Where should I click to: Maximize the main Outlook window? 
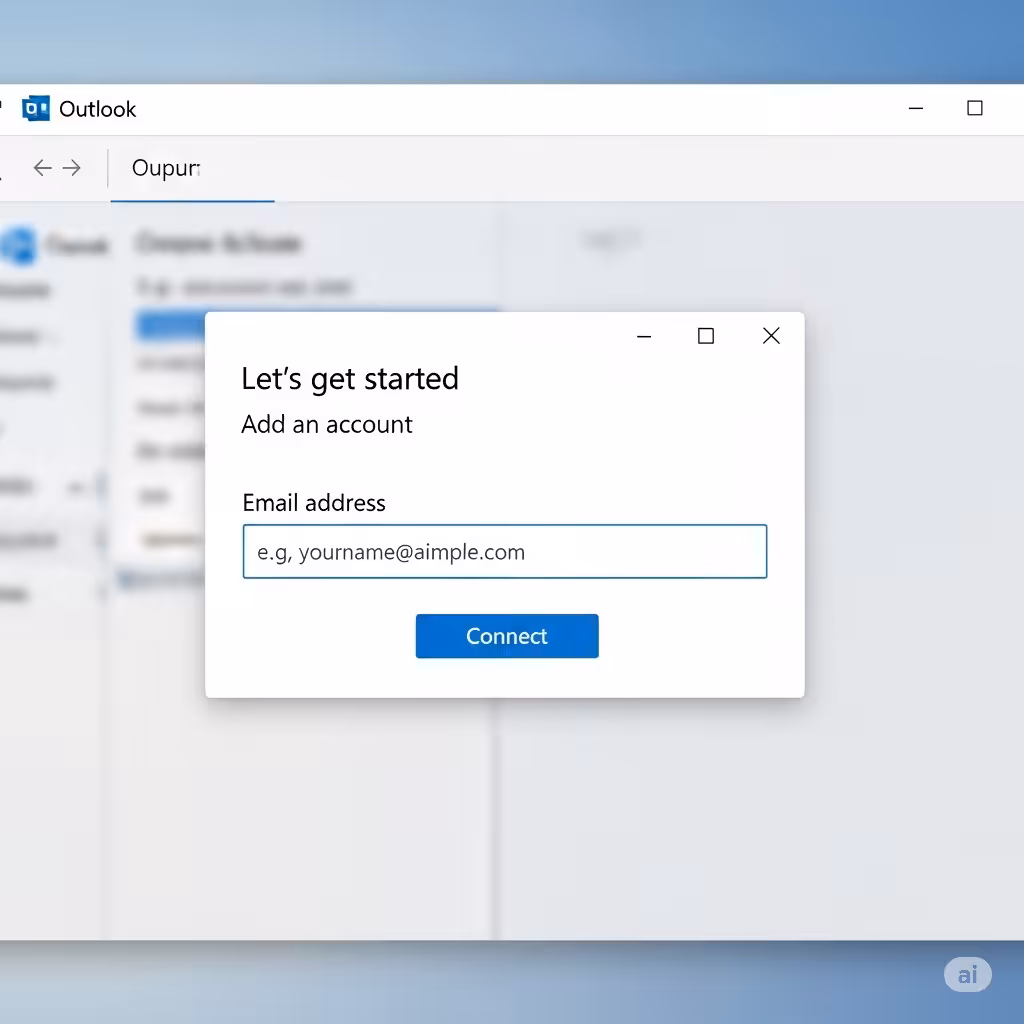[974, 108]
